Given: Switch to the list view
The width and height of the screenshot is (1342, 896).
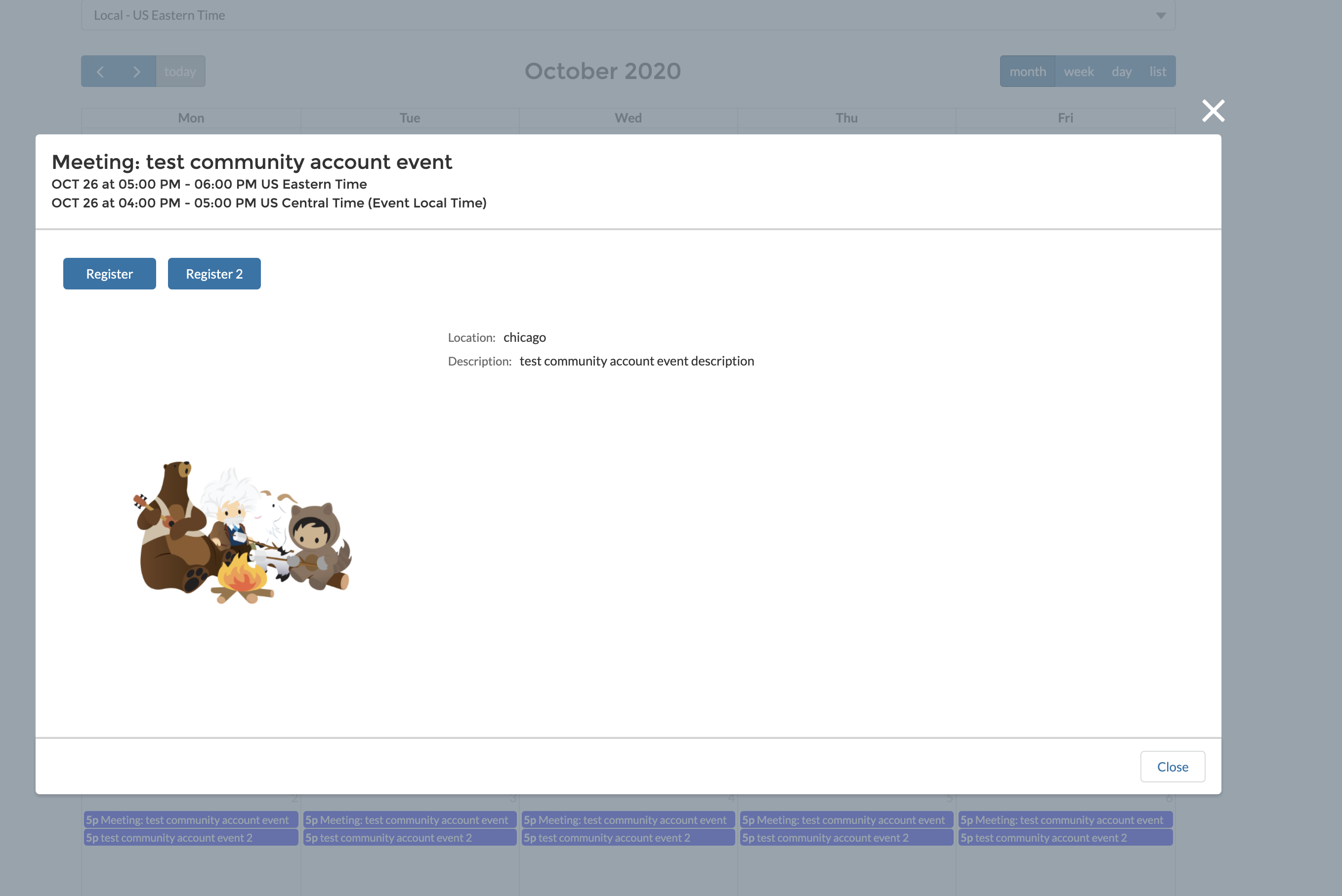Looking at the screenshot, I should point(1157,71).
